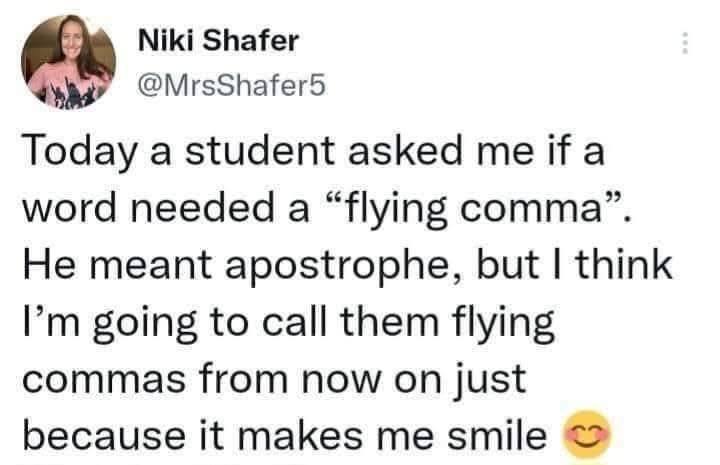This screenshot has height=465, width=720.
Task: Click the word "meant" in the tweet
Action: pos(150,265)
